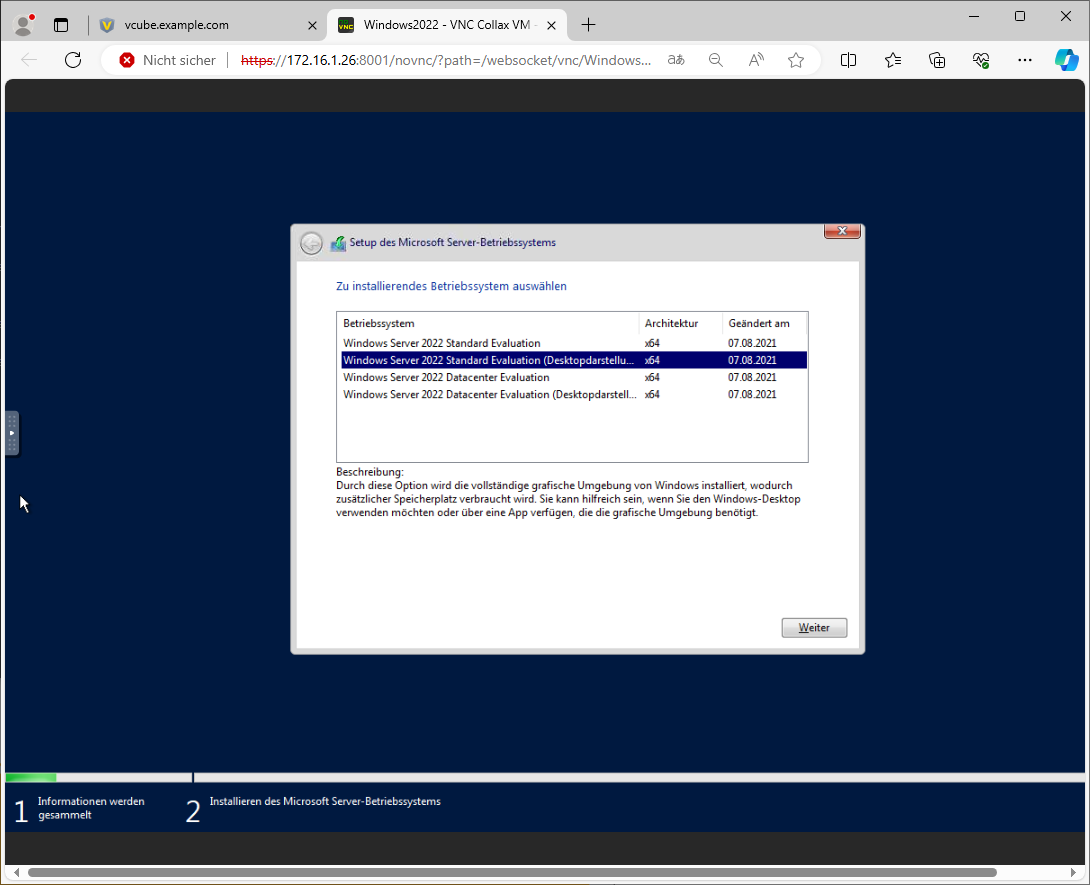Activate the read aloud icon

(756, 60)
